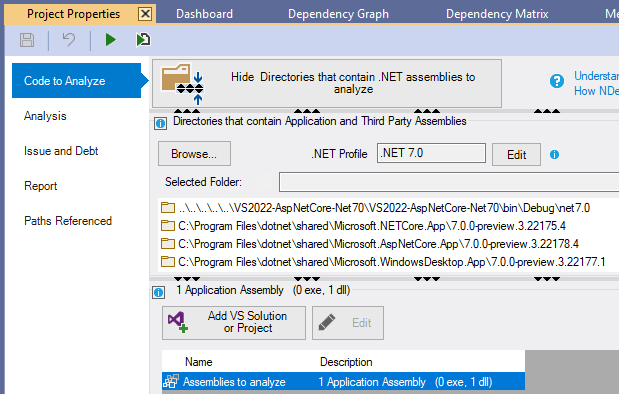This screenshot has width=619, height=394.
Task: Close the Project Properties tab
Action: coord(145,14)
